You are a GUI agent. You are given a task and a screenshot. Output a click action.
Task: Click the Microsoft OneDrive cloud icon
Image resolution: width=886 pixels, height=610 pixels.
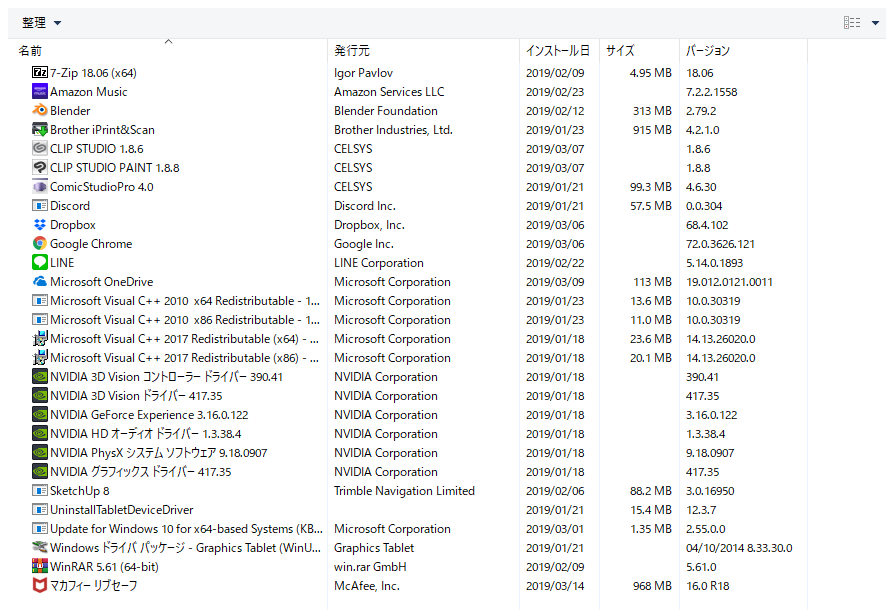point(40,282)
